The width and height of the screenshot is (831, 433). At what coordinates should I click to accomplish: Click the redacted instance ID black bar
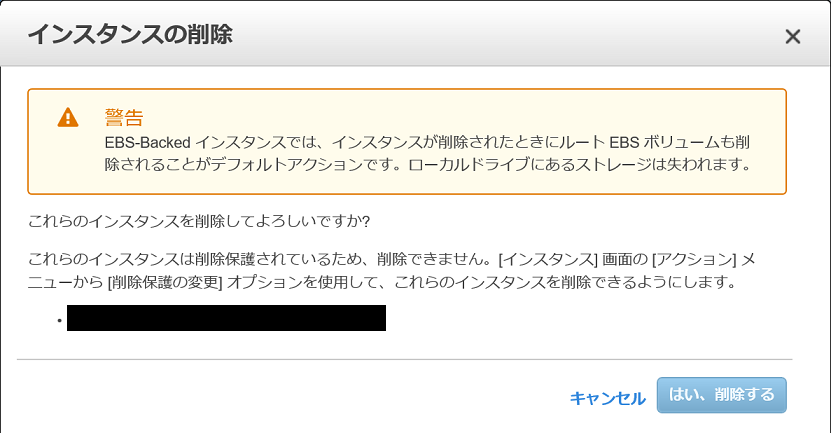(226, 318)
